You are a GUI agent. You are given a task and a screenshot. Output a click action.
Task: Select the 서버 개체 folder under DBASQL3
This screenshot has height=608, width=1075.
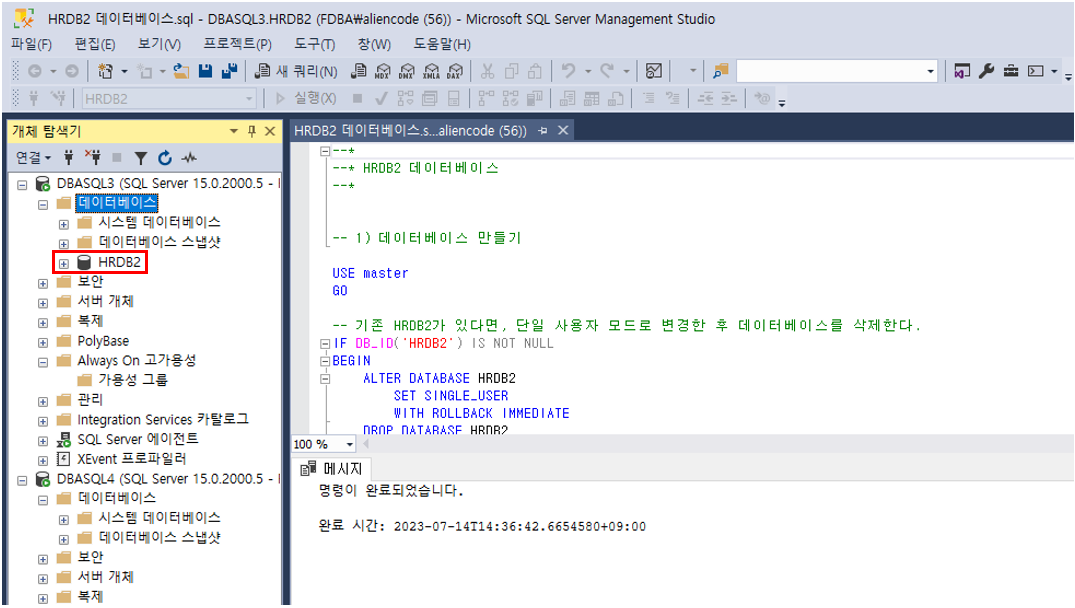point(106,301)
